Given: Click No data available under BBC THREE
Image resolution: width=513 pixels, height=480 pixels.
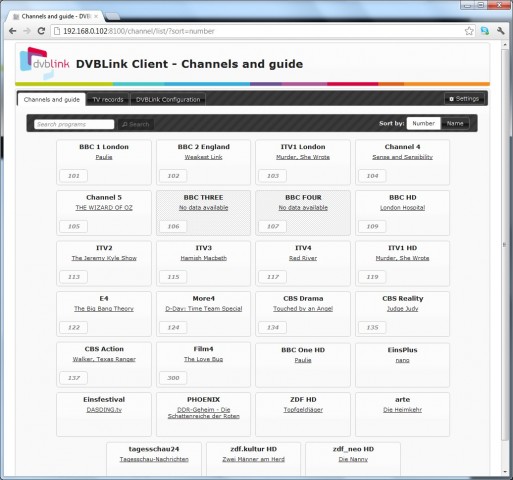Looking at the screenshot, I should (x=203, y=207).
